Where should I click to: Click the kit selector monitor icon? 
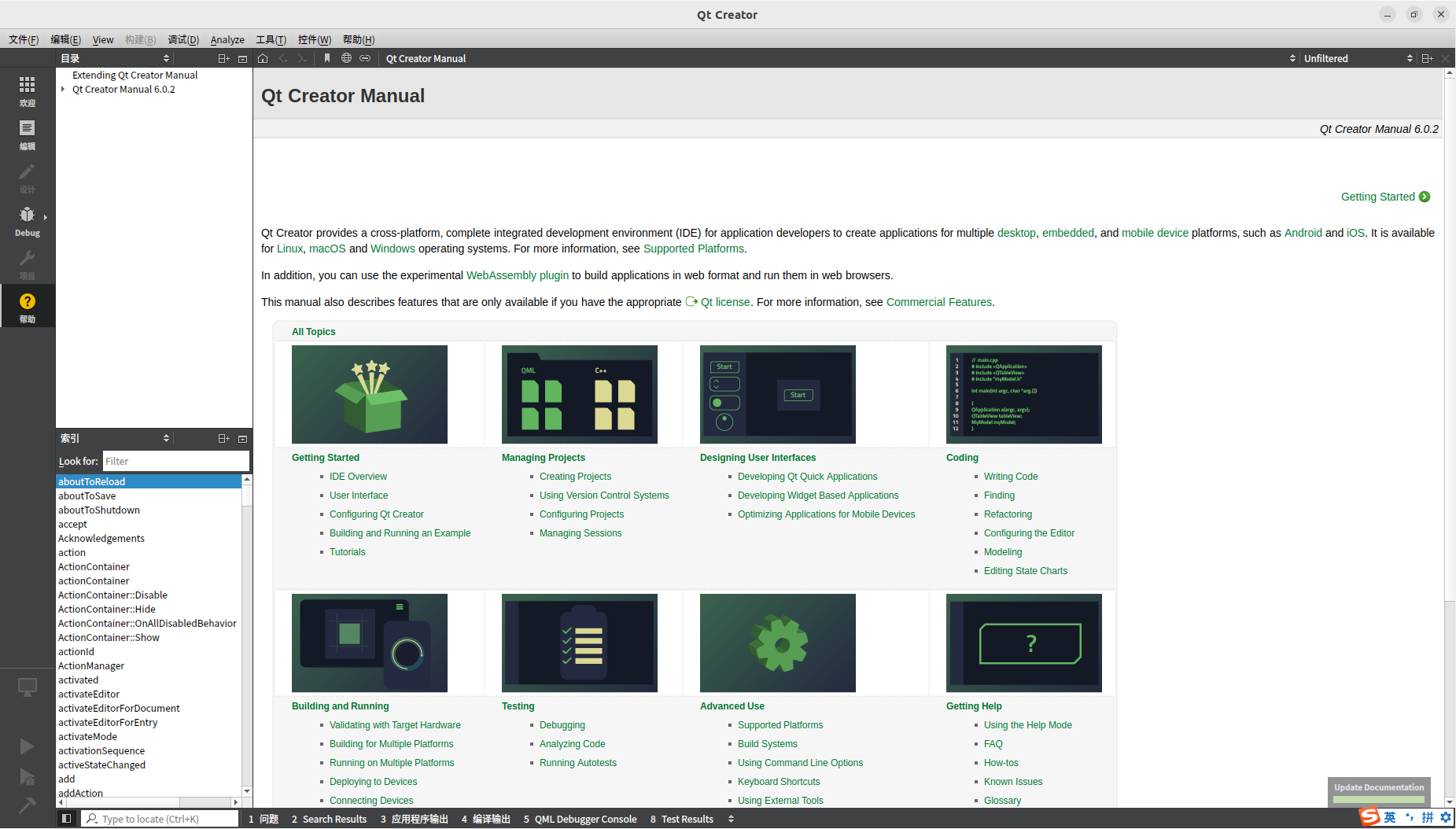(x=27, y=687)
